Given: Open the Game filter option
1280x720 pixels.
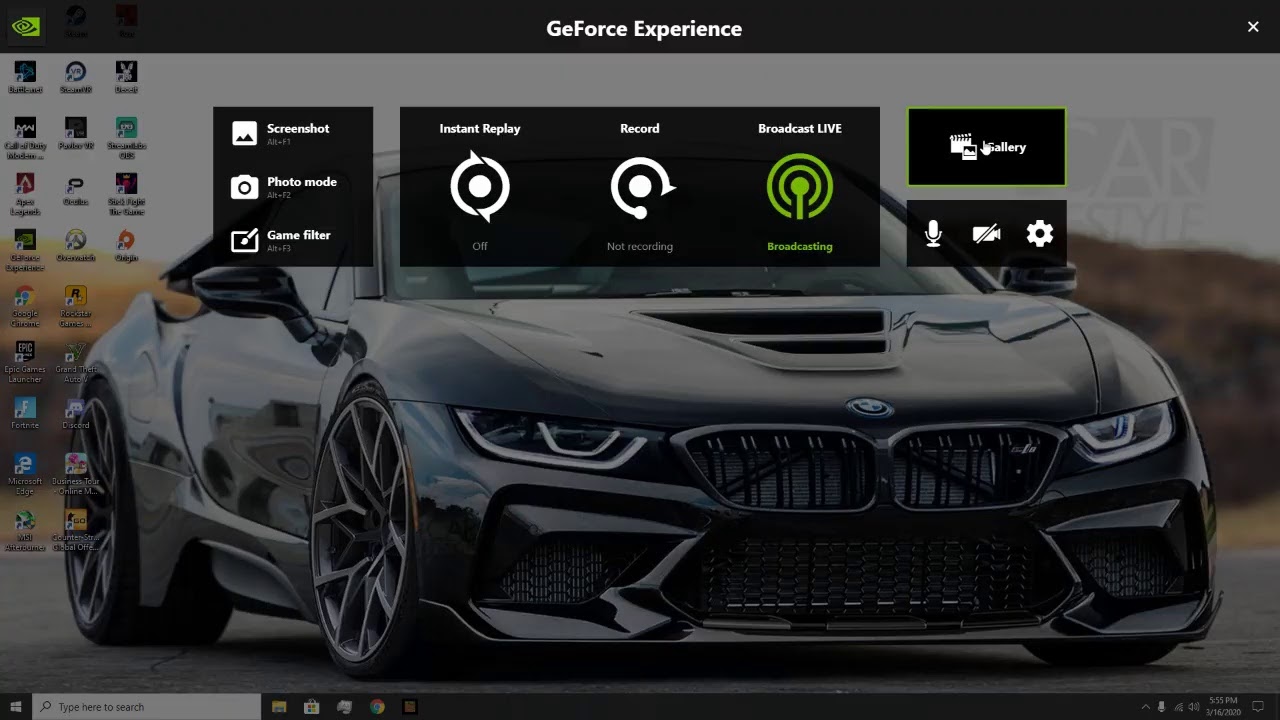Looking at the screenshot, I should pyautogui.click(x=292, y=240).
